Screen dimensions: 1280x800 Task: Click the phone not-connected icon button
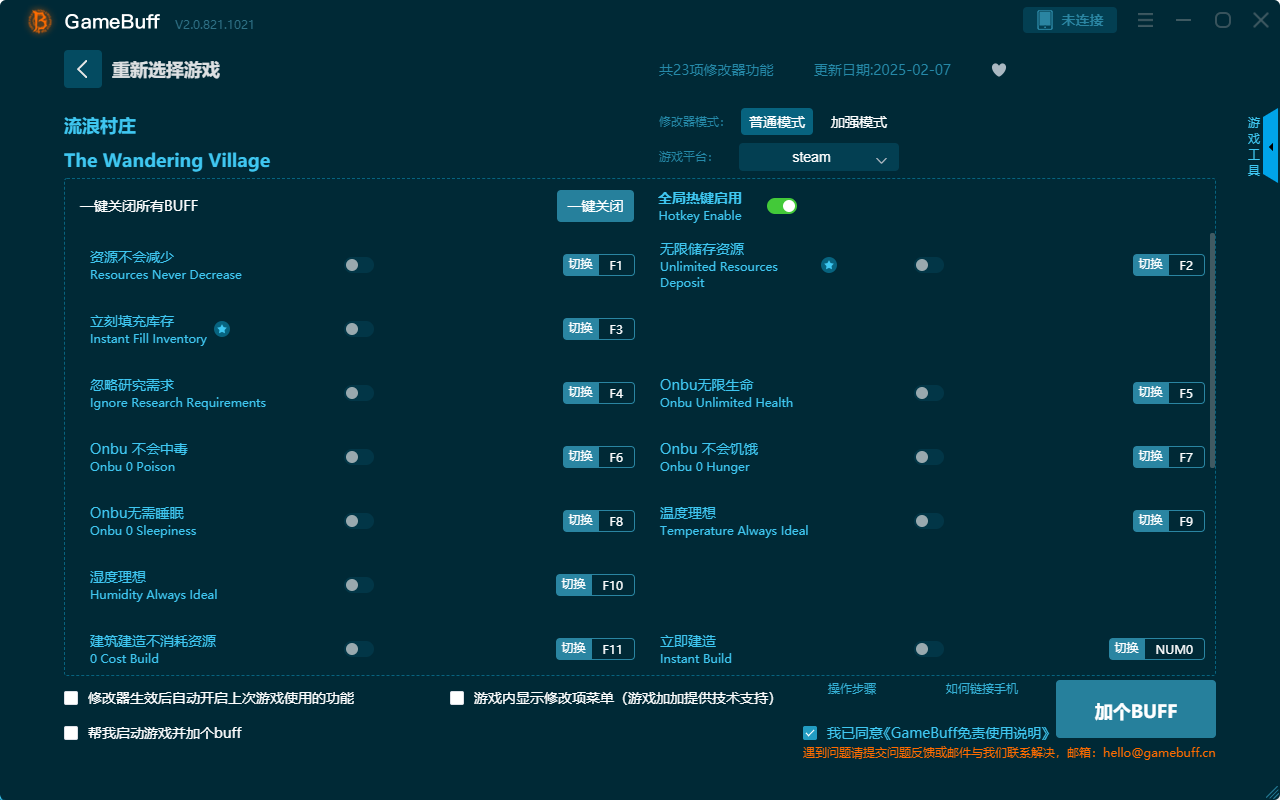click(1070, 20)
